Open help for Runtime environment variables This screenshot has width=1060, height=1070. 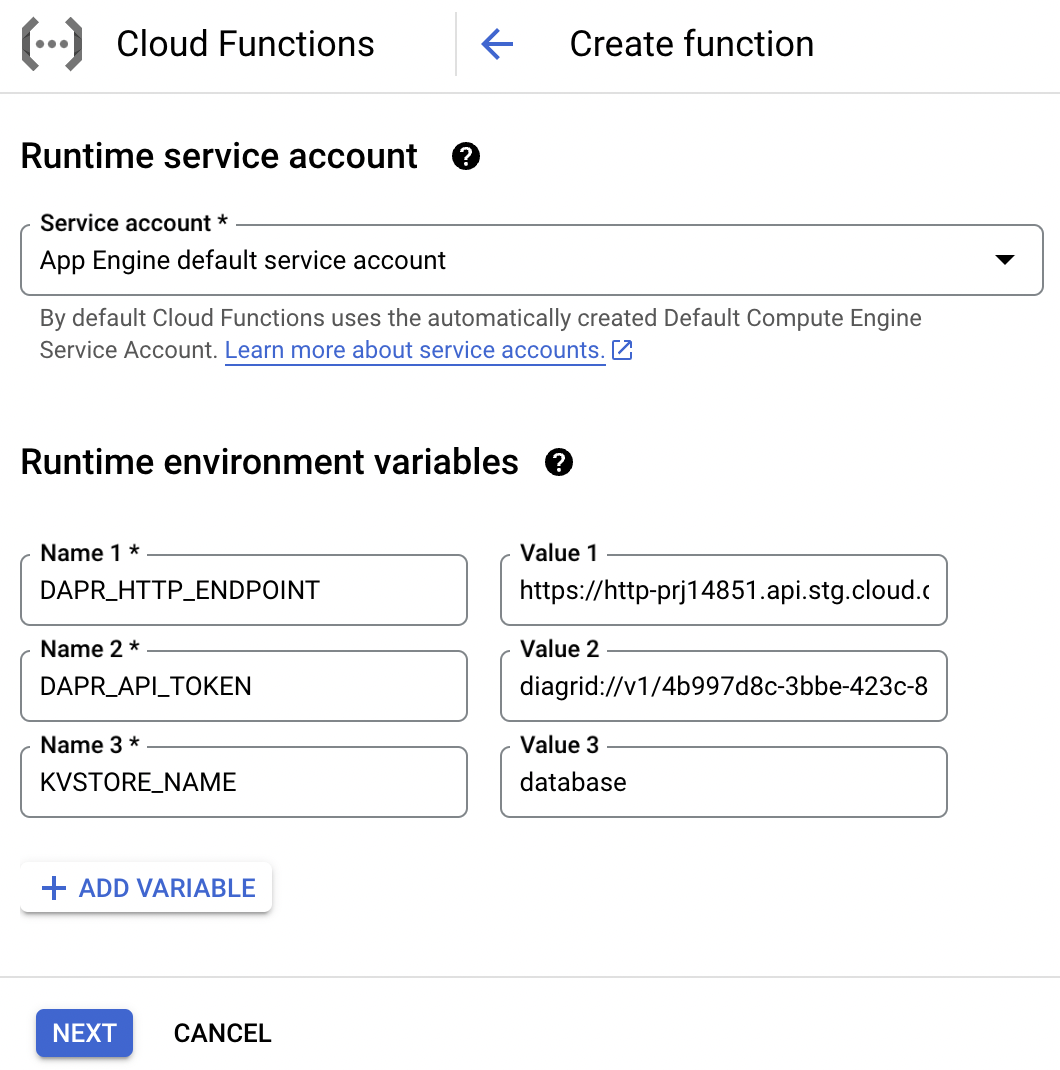tap(559, 463)
